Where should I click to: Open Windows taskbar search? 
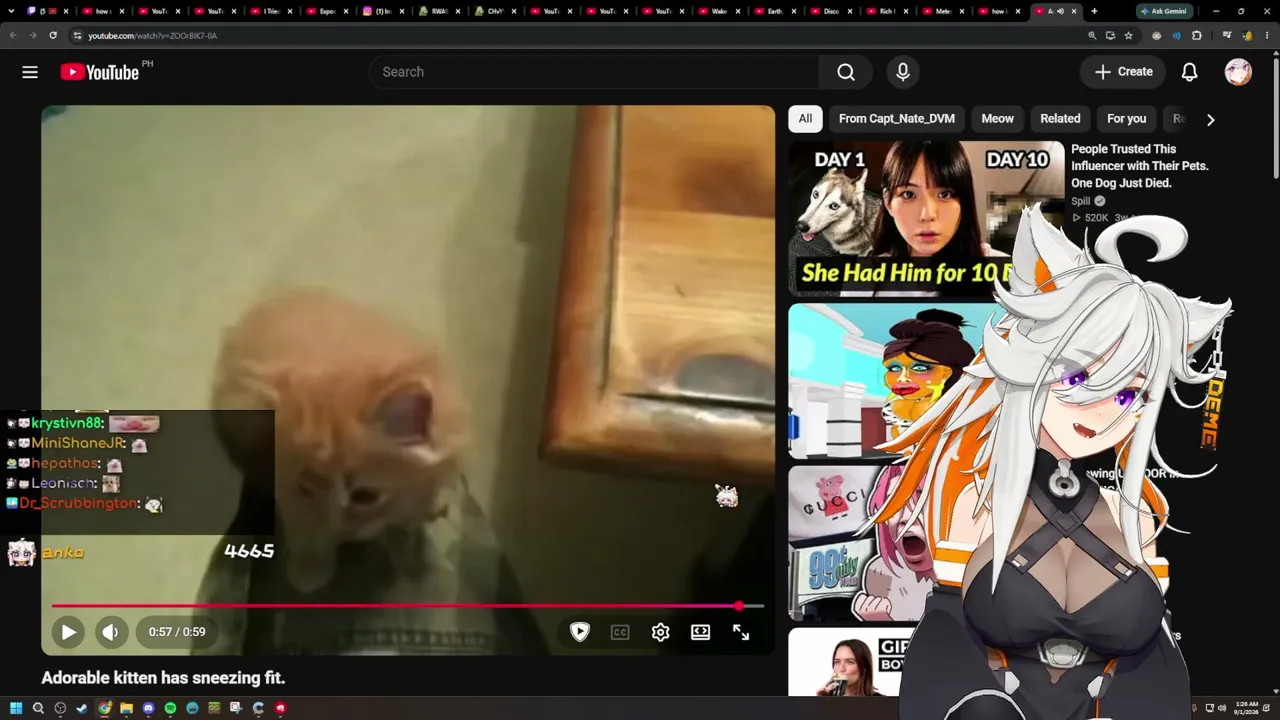pyautogui.click(x=38, y=708)
